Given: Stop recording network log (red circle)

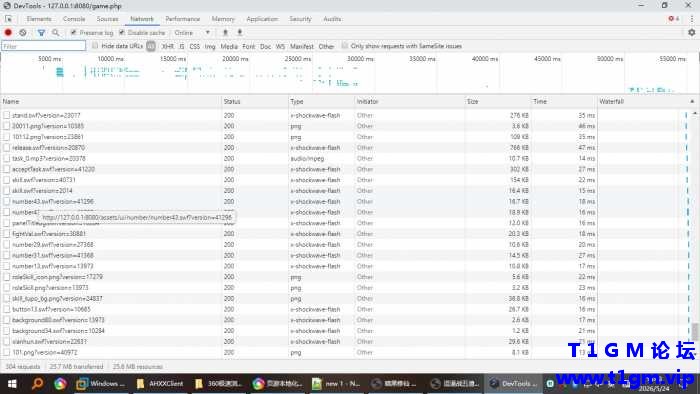Looking at the screenshot, I should pyautogui.click(x=8, y=32).
